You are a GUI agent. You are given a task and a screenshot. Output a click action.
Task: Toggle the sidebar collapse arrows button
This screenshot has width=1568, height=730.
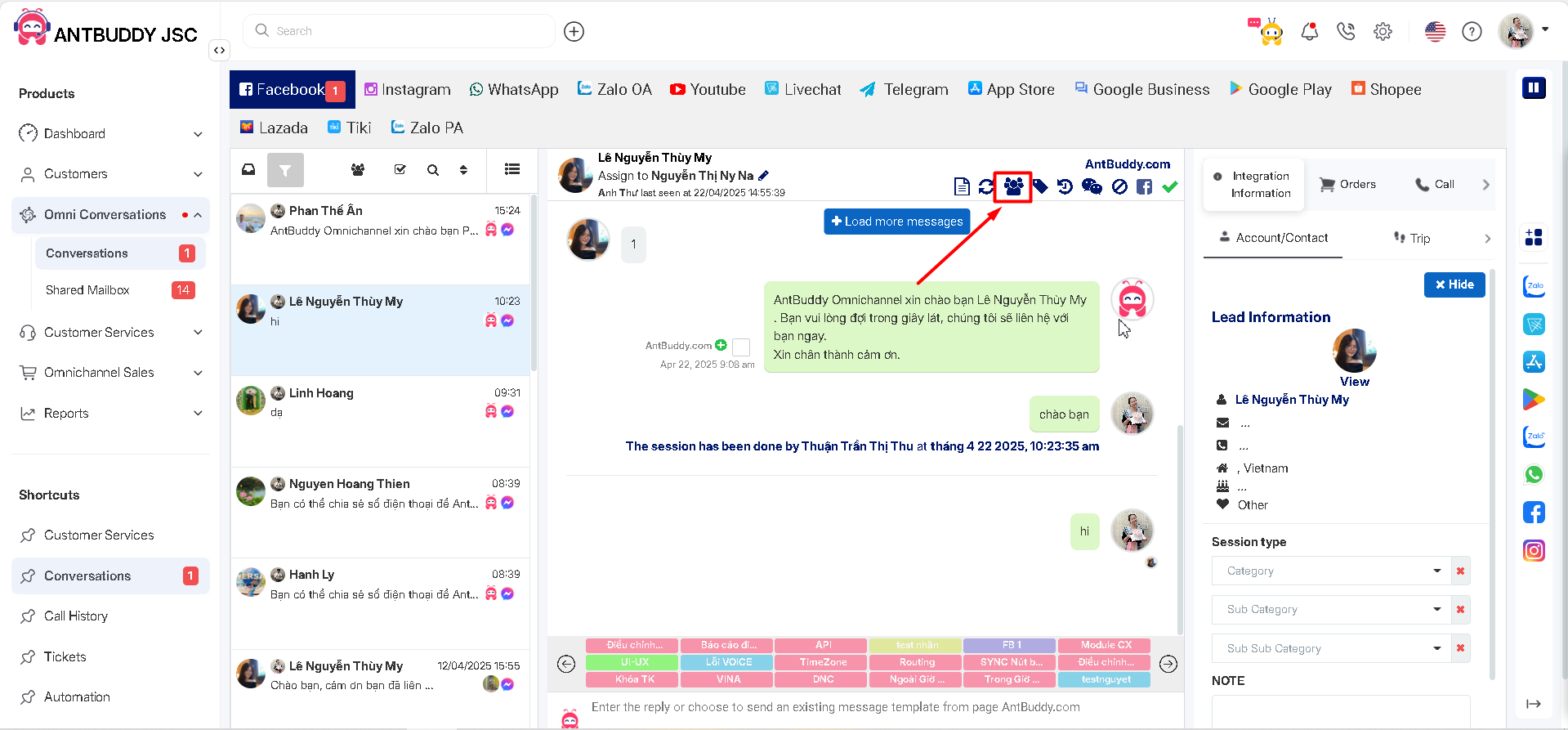tap(219, 51)
